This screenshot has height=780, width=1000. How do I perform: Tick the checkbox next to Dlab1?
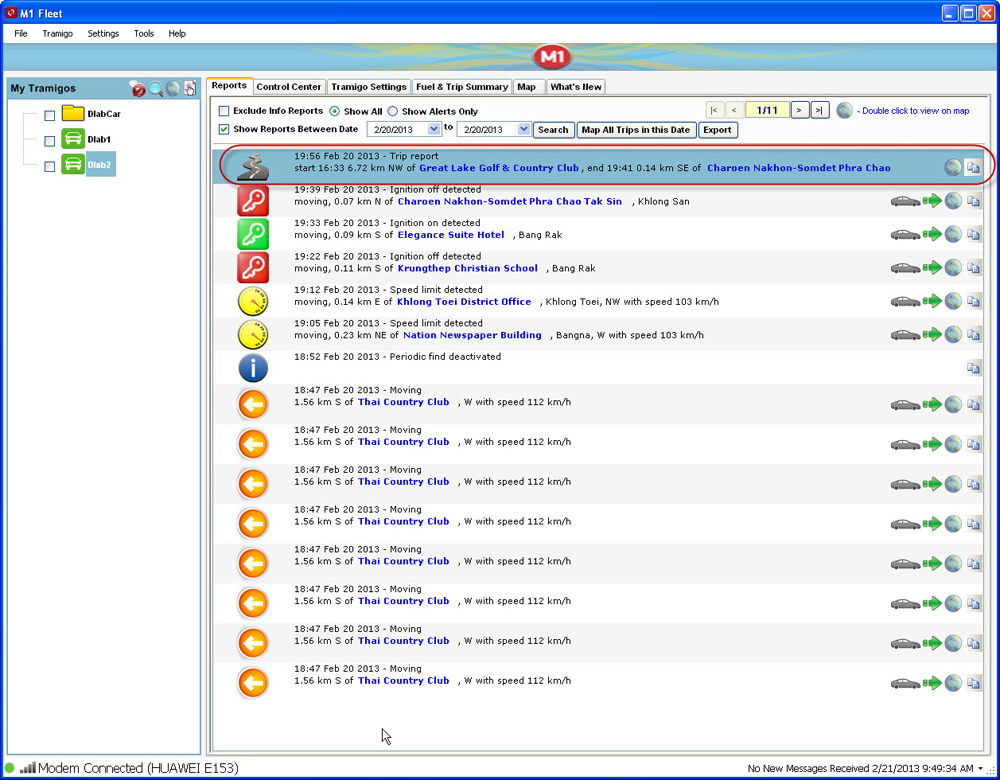(x=49, y=141)
